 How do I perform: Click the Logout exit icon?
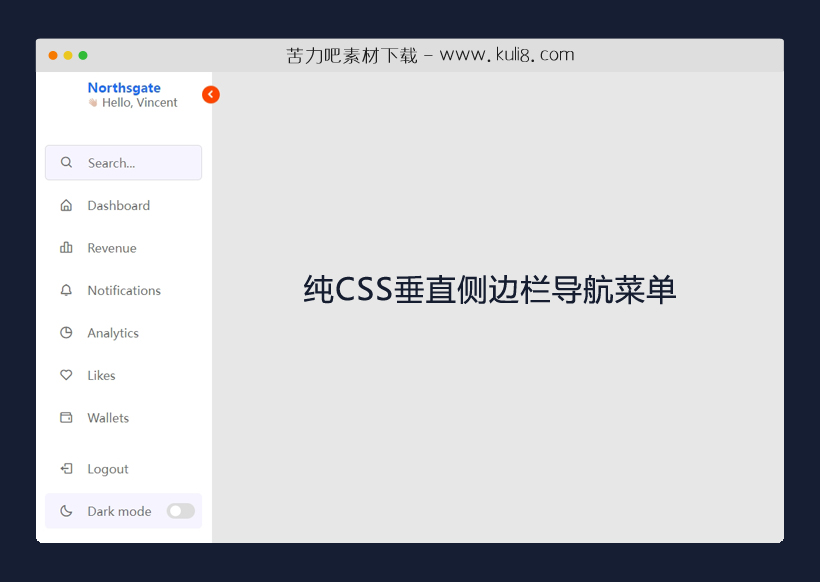point(65,469)
